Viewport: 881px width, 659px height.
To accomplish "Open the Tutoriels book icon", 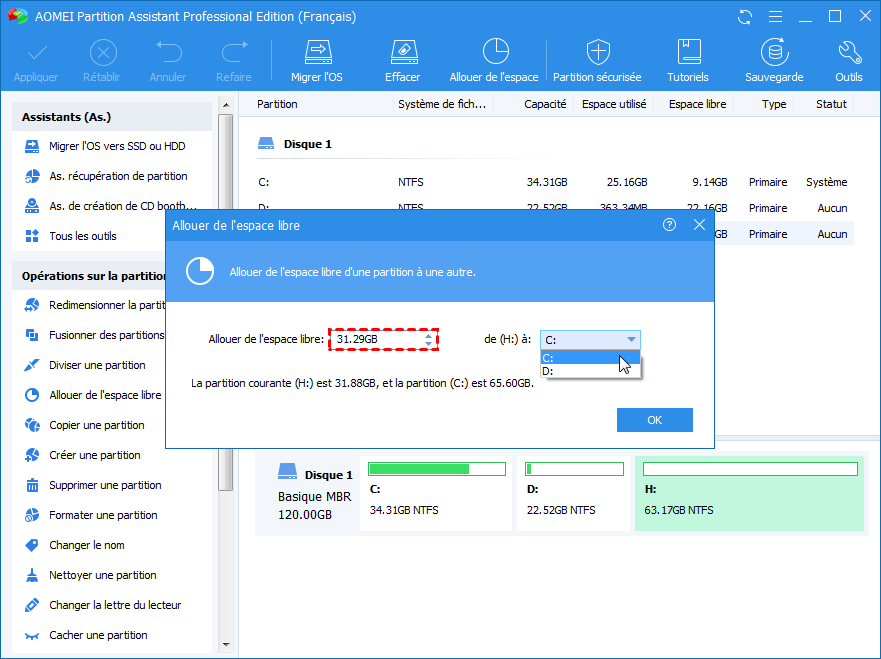I will point(689,52).
